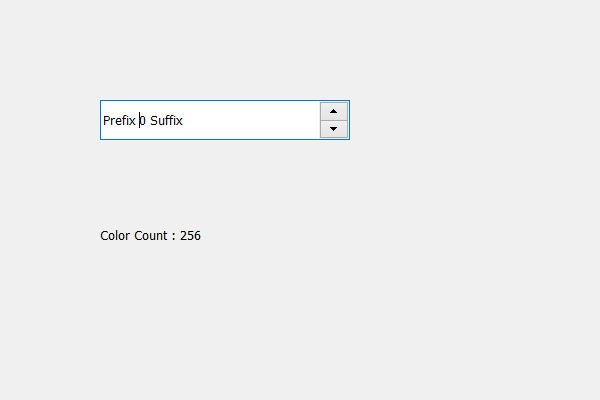
Task: Click the 0 value in the spin box
Action: tap(142, 121)
